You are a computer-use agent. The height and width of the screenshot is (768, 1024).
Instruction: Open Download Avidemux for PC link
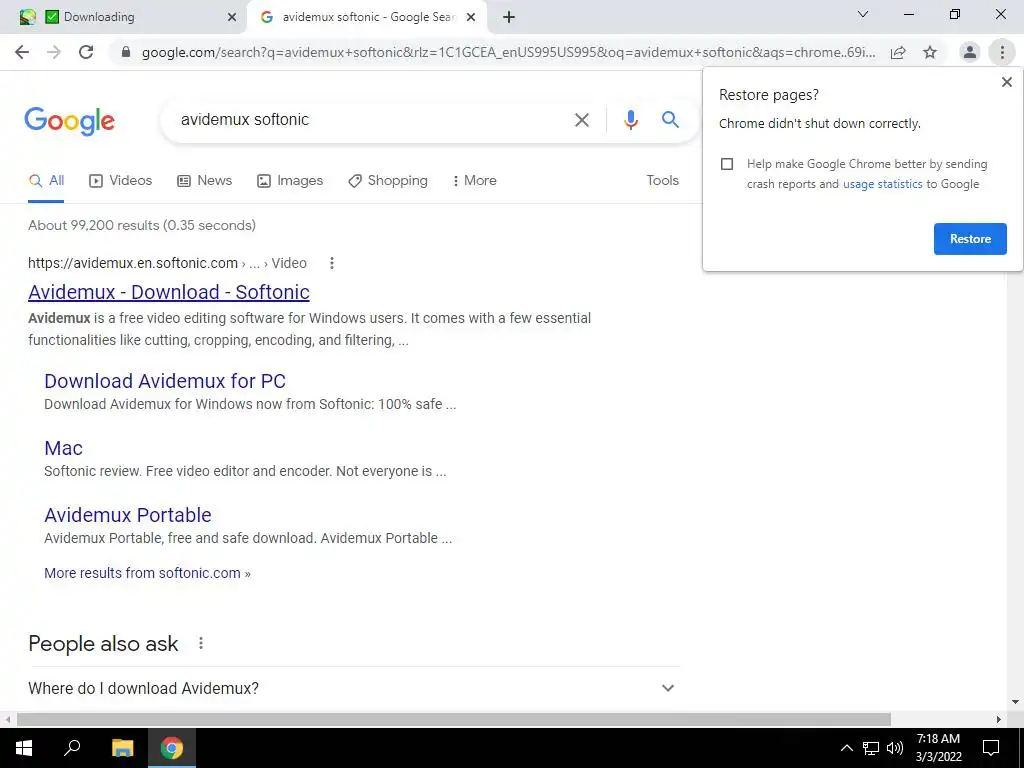point(165,381)
